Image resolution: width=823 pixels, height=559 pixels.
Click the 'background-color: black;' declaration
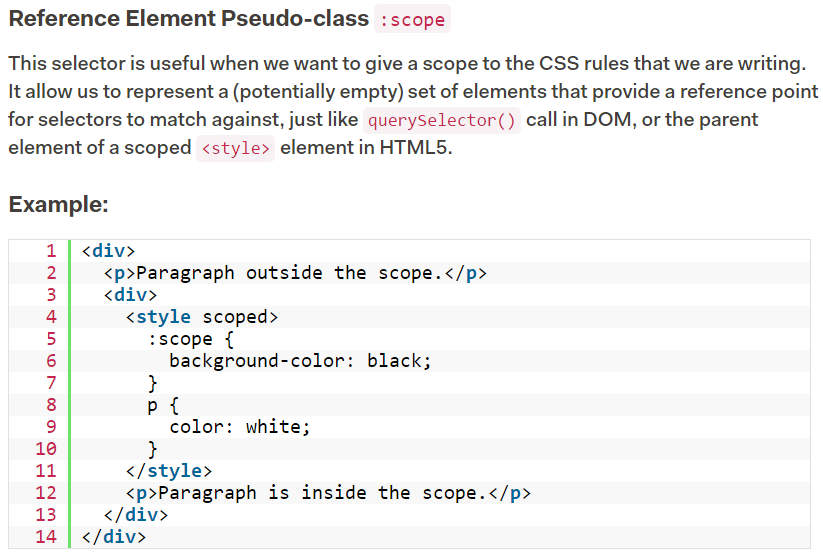[x=300, y=361]
